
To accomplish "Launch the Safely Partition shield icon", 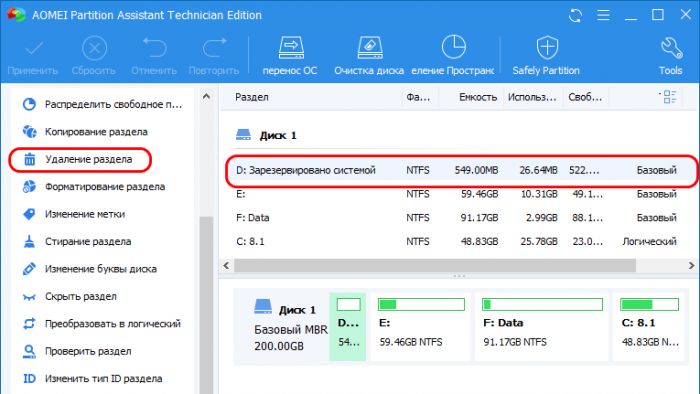I will pos(547,48).
